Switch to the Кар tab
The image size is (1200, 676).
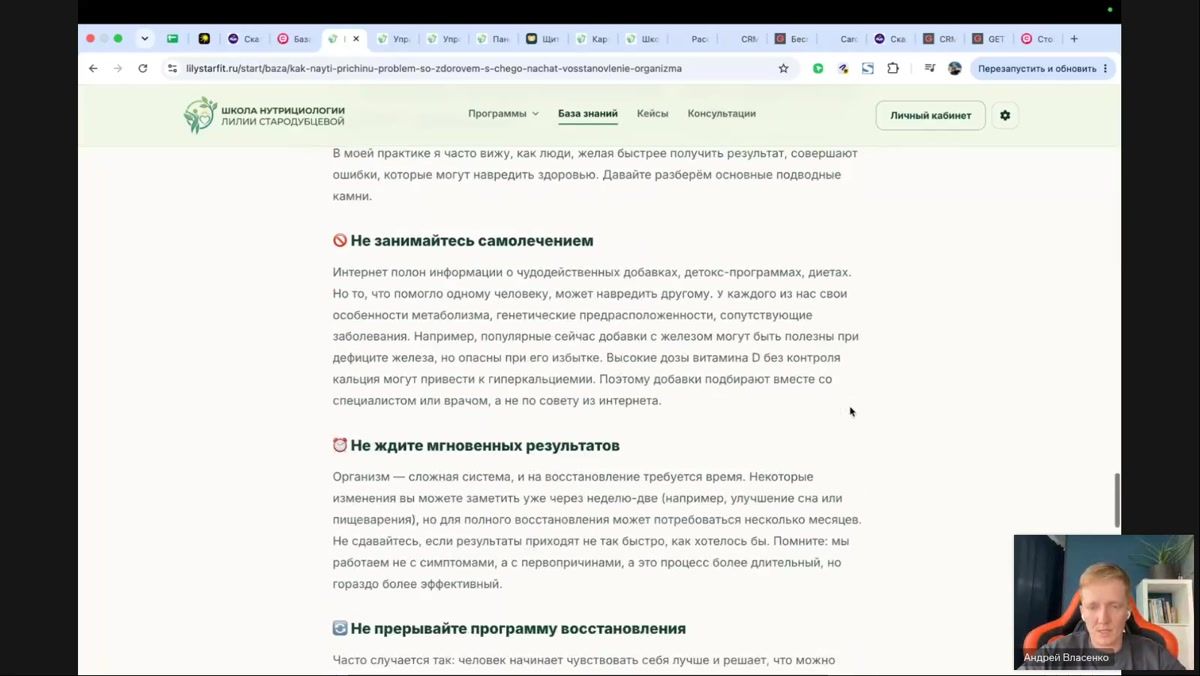593,39
